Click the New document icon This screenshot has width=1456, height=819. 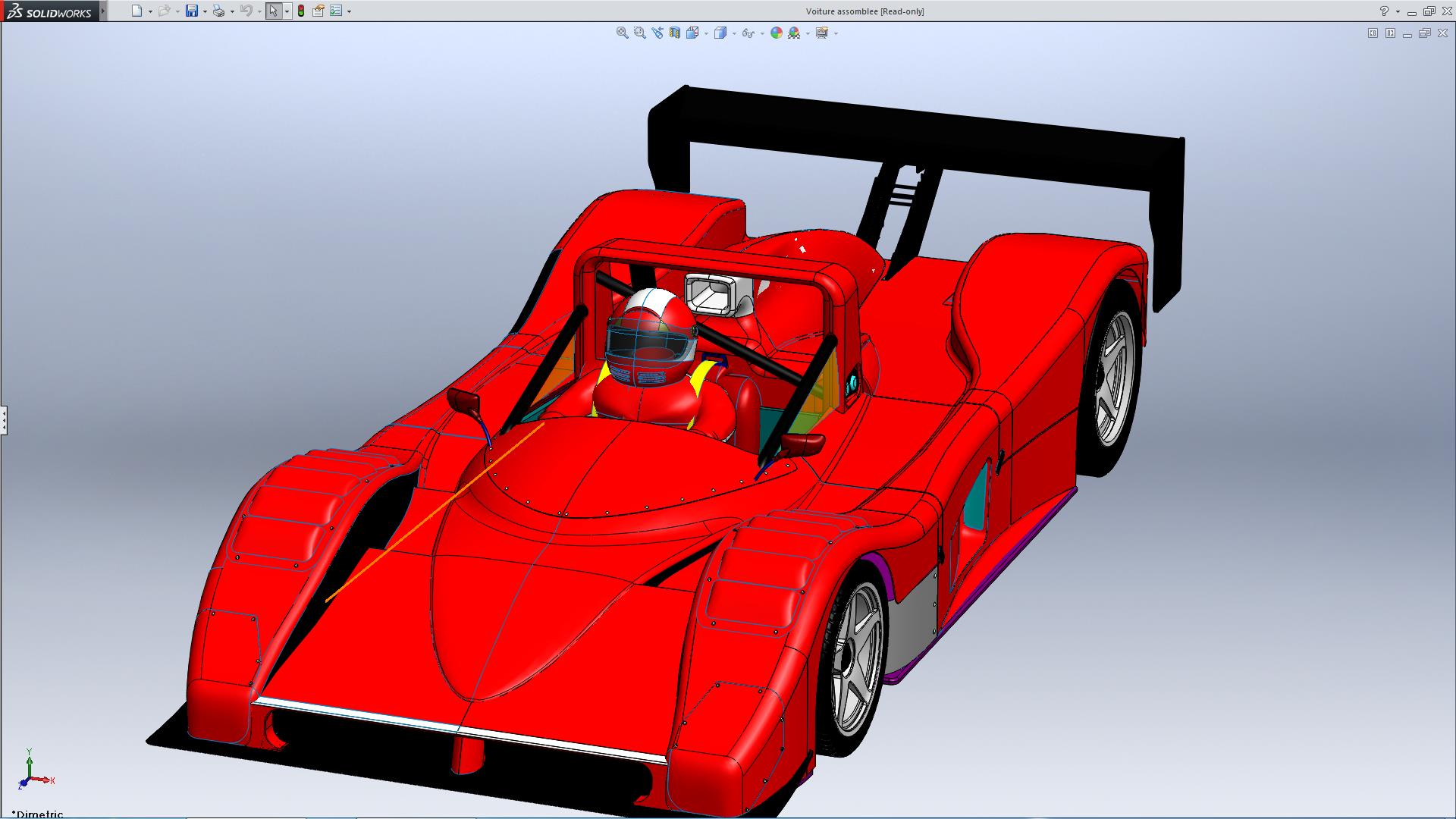(136, 11)
